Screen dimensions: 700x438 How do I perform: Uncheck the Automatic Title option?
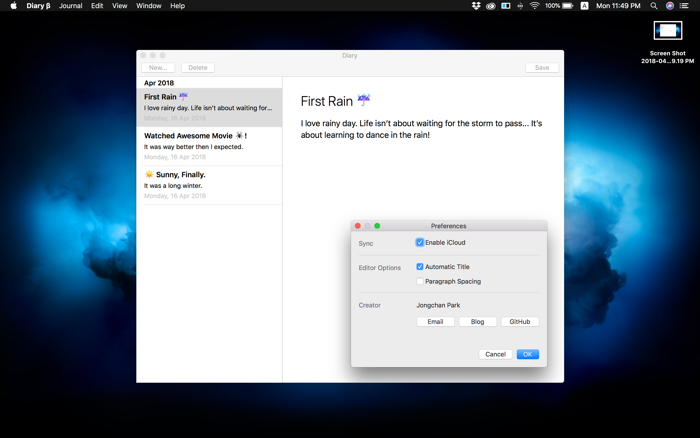tap(420, 267)
